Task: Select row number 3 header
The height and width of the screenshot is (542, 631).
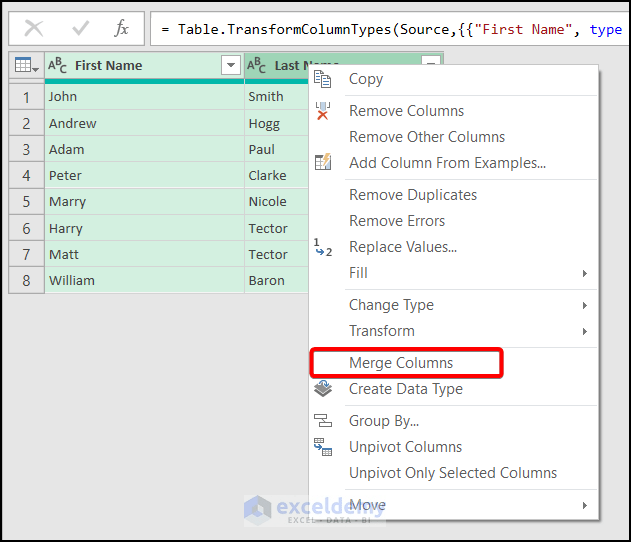Action: click(26, 149)
